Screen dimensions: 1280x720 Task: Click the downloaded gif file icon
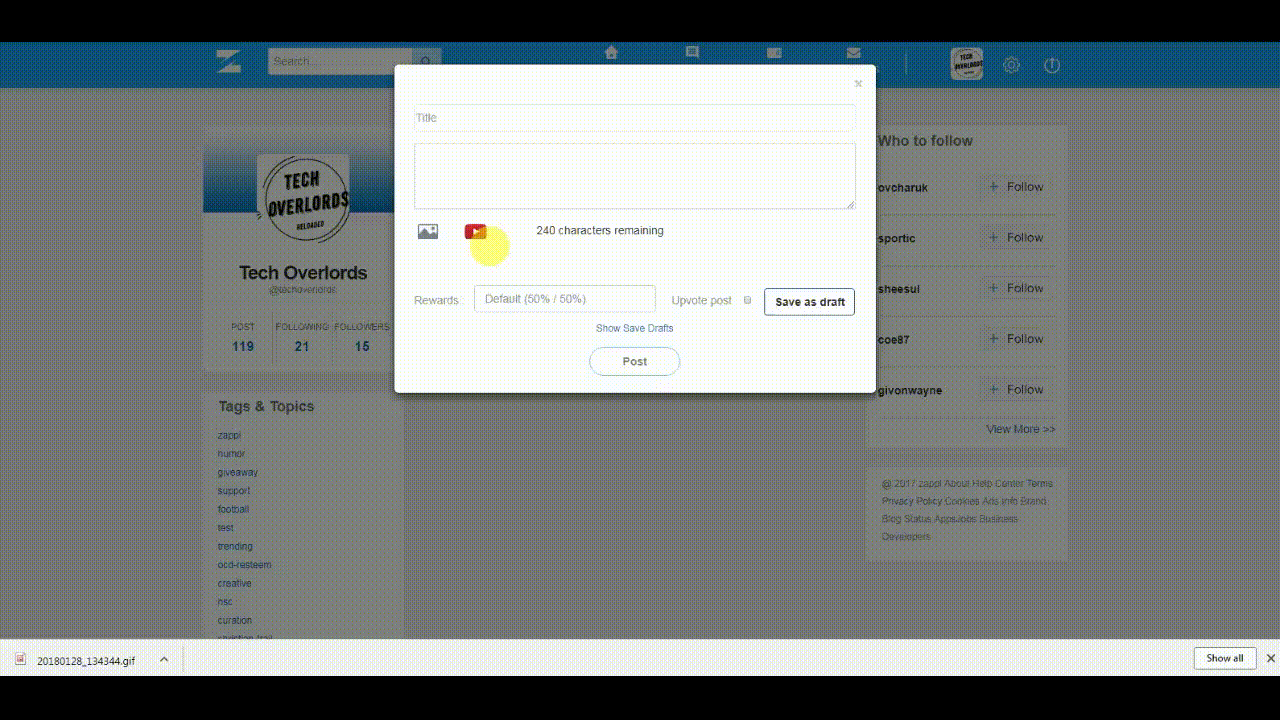pyautogui.click(x=20, y=660)
